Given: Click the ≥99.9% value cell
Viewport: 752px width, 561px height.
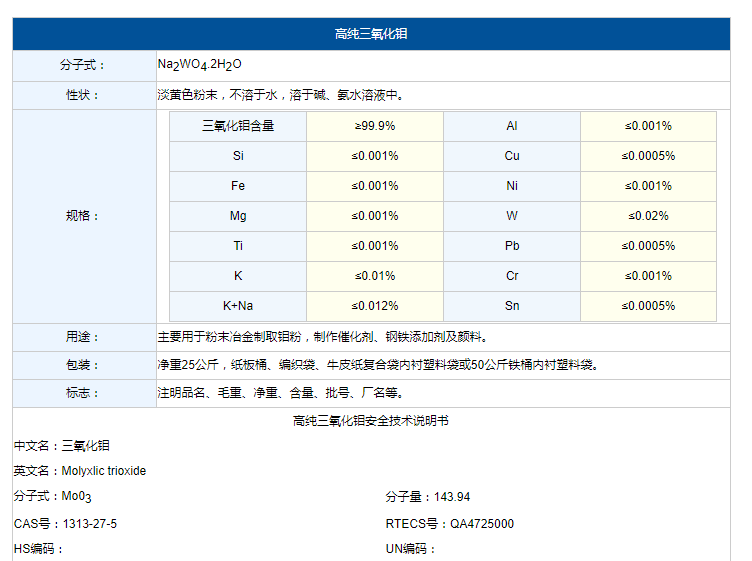Looking at the screenshot, I should tap(375, 126).
